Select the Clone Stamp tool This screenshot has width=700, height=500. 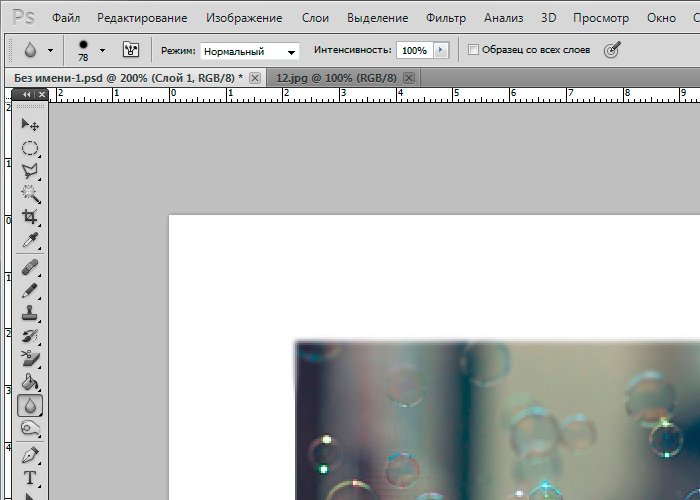[30, 313]
